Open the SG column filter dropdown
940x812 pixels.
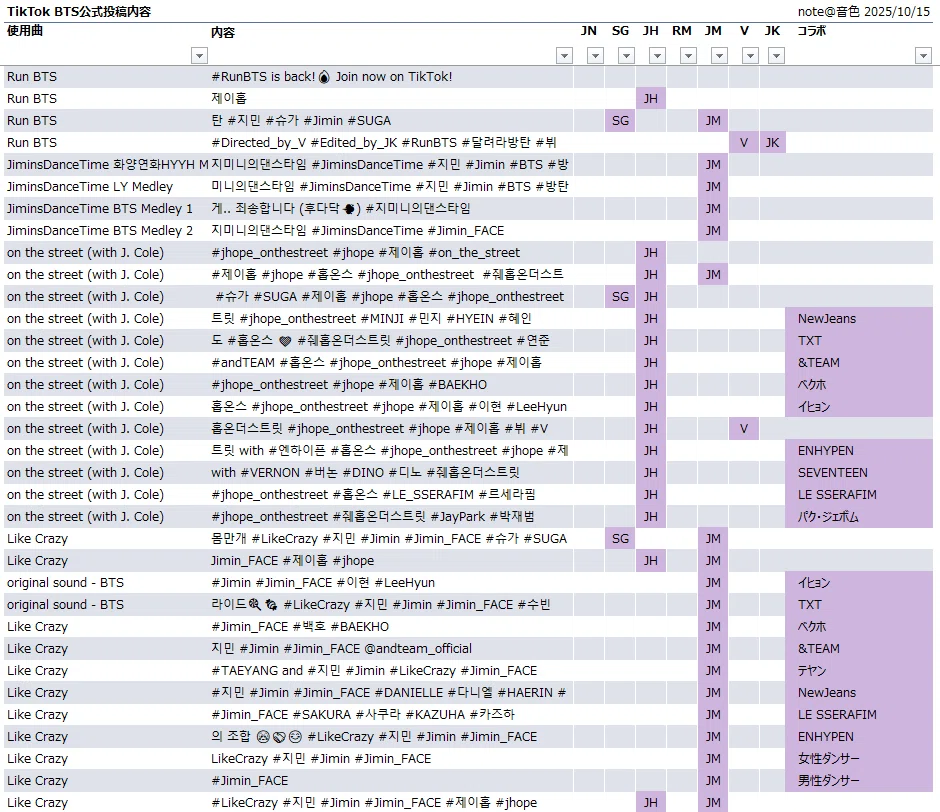[x=626, y=56]
